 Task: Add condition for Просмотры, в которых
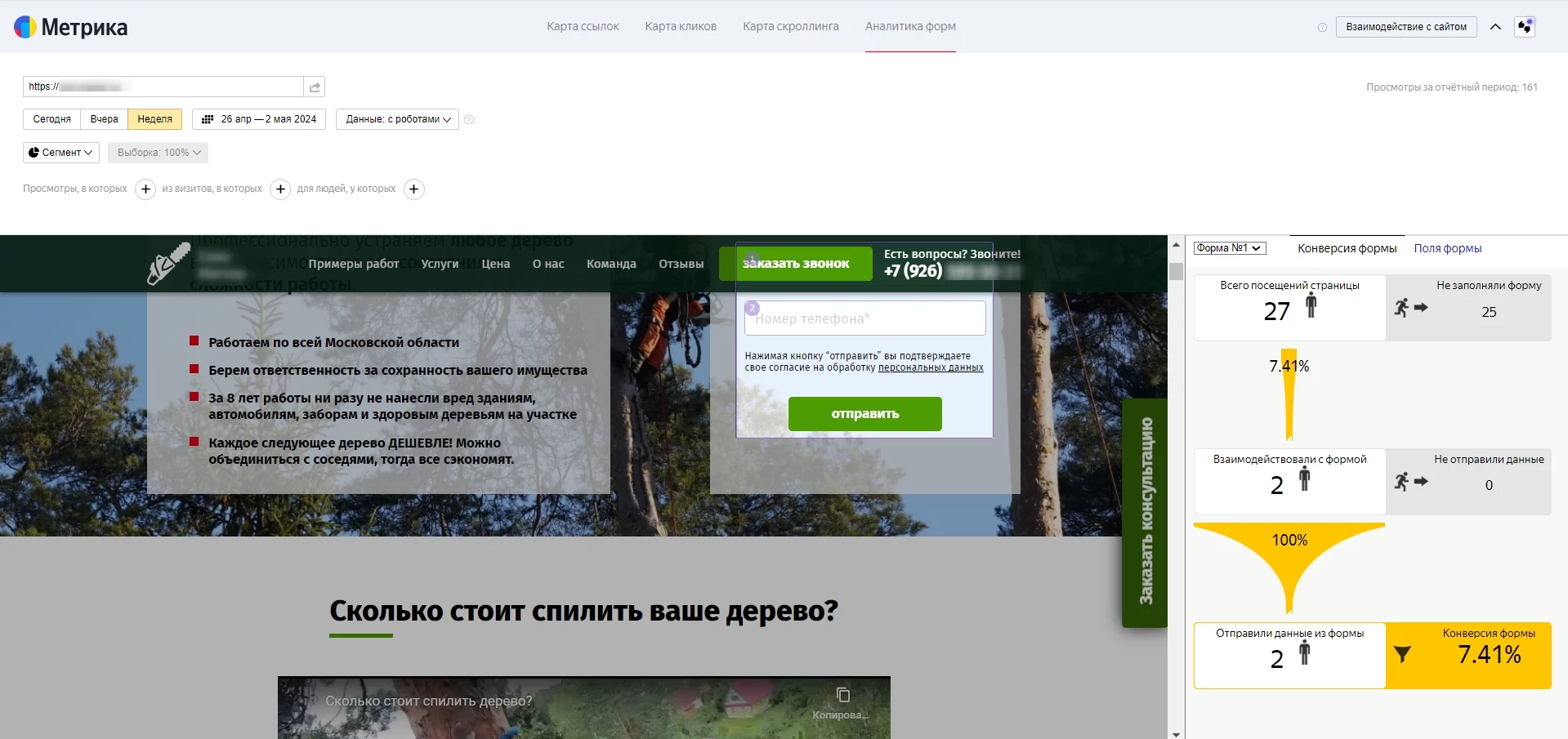(x=145, y=189)
